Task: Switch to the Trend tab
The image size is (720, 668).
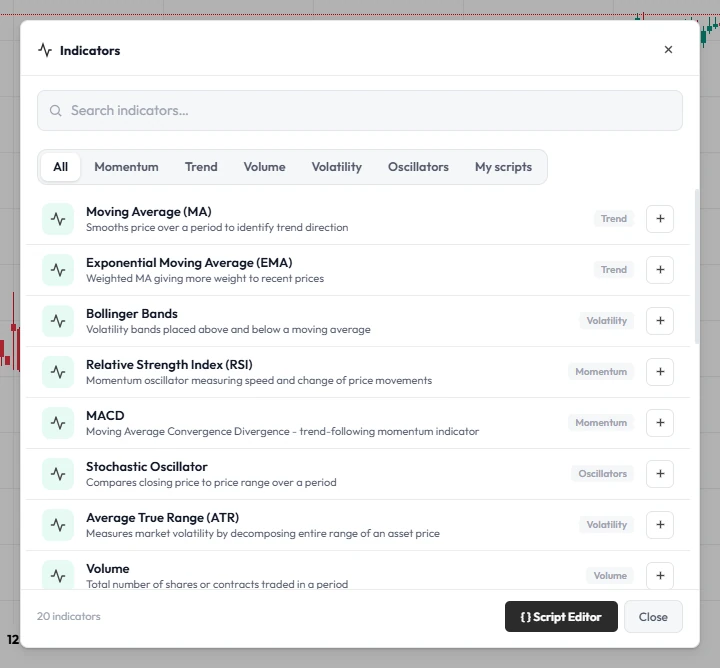Action: pos(201,167)
